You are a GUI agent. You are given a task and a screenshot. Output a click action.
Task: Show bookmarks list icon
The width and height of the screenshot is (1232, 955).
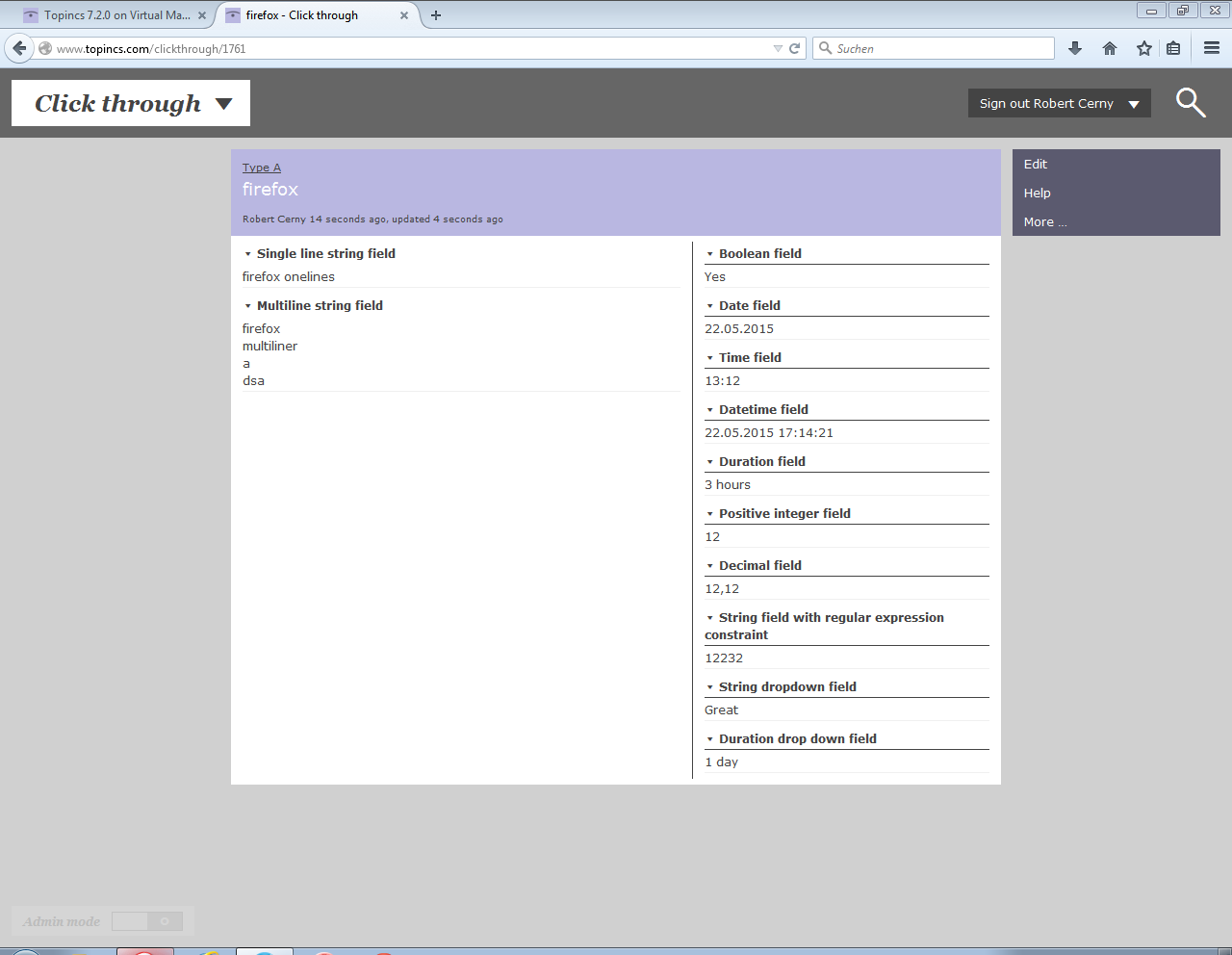(x=1173, y=48)
